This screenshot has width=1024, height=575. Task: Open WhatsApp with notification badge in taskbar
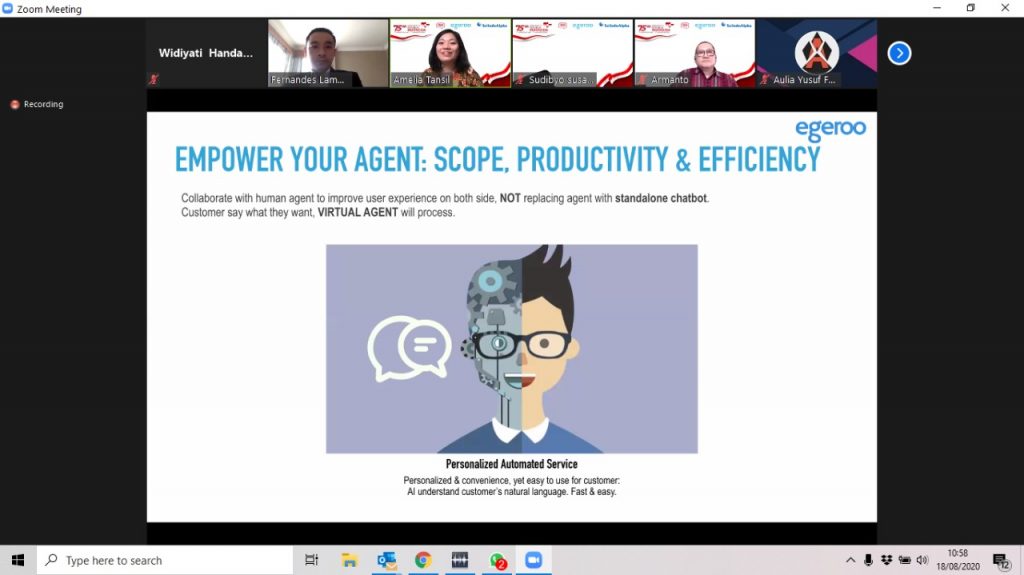click(x=497, y=560)
